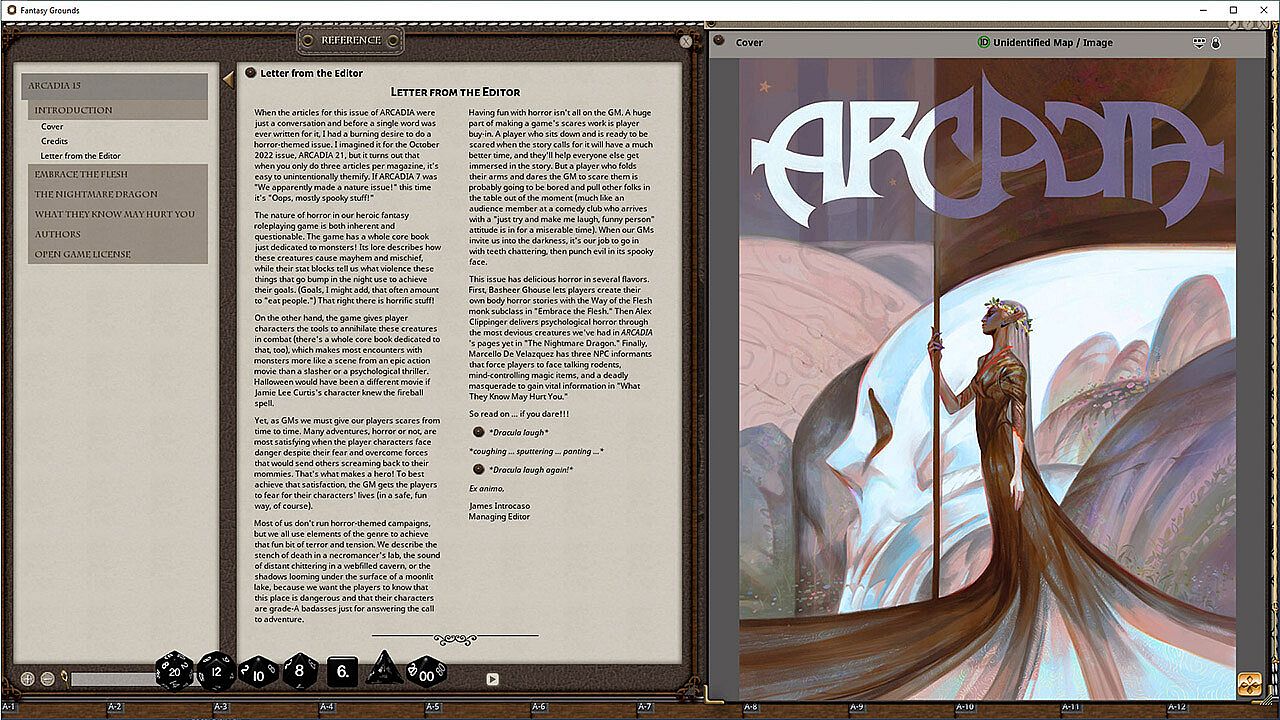The height and width of the screenshot is (720, 1280).
Task: Click link icon beside Letter from the Editor title
Action: coord(250,73)
